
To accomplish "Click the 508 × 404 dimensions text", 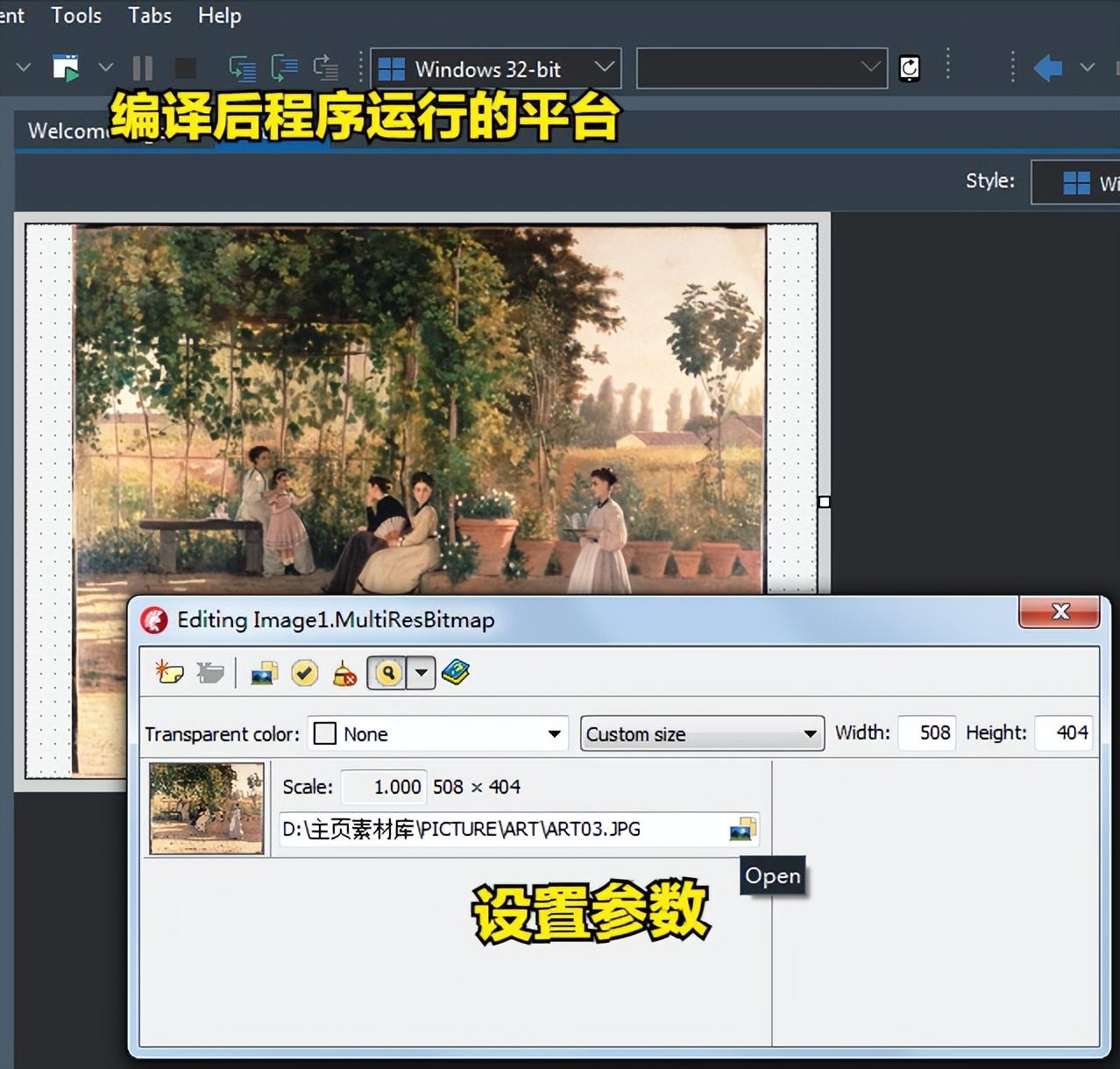I will pos(477,787).
